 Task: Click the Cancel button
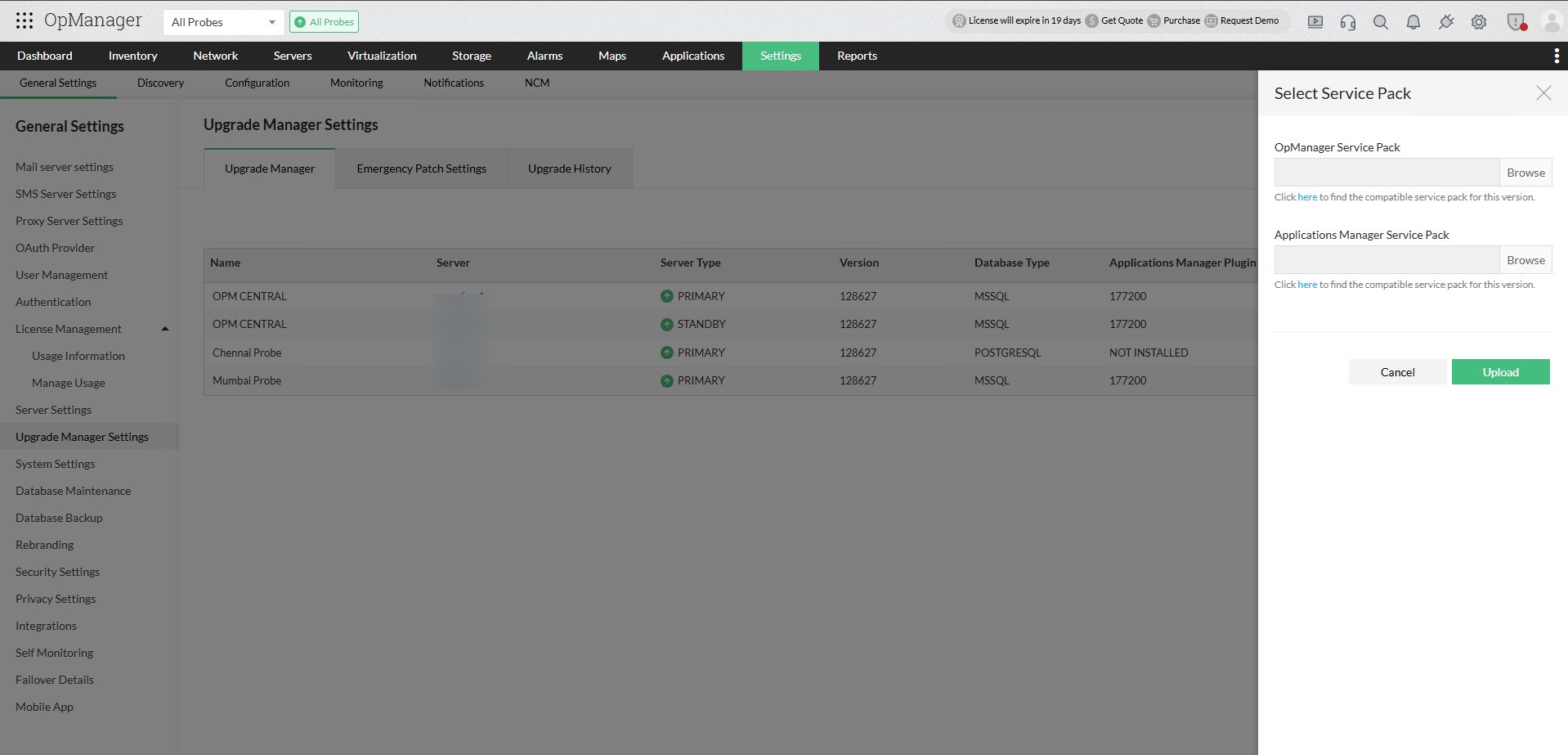1397,372
